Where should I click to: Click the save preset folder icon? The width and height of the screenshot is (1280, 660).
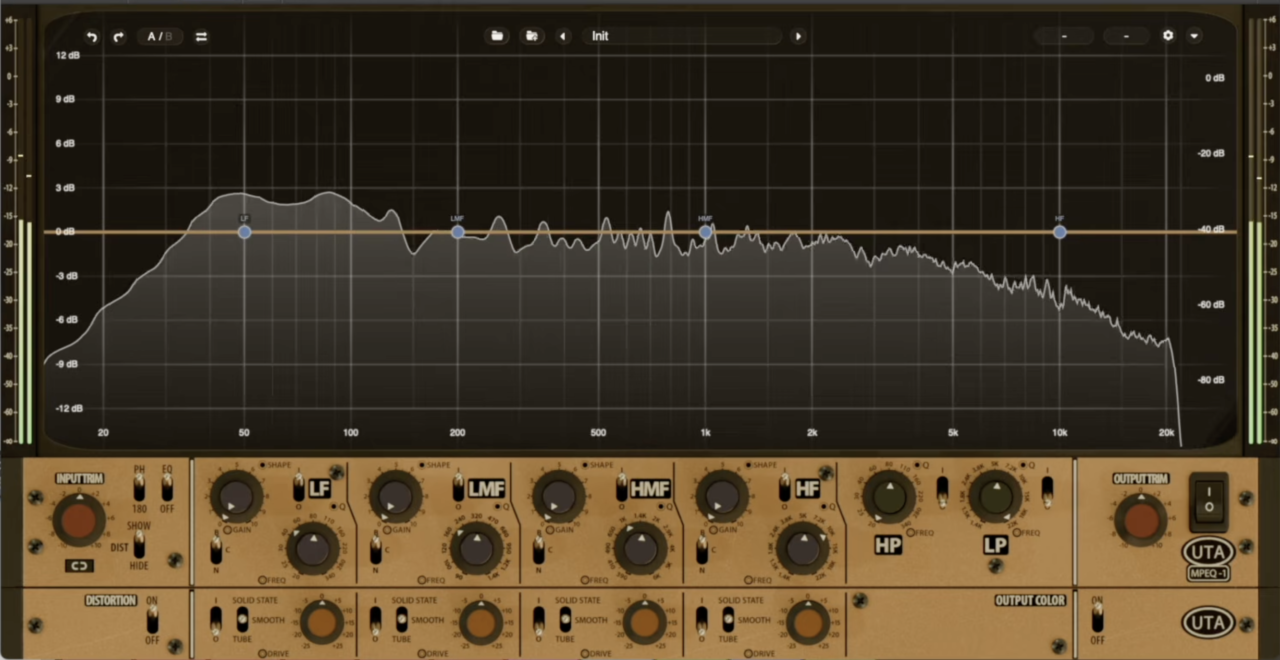click(532, 36)
